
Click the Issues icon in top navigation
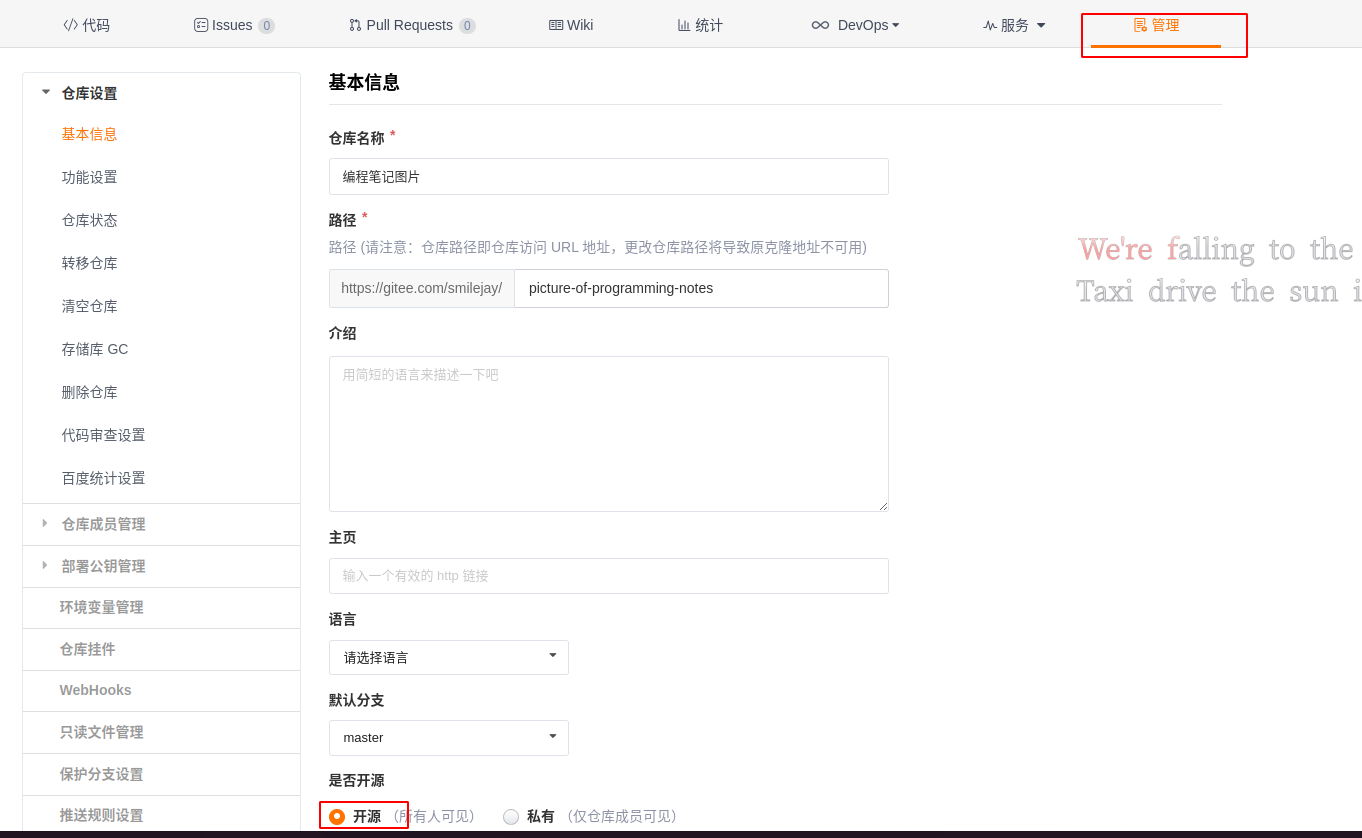coord(201,24)
